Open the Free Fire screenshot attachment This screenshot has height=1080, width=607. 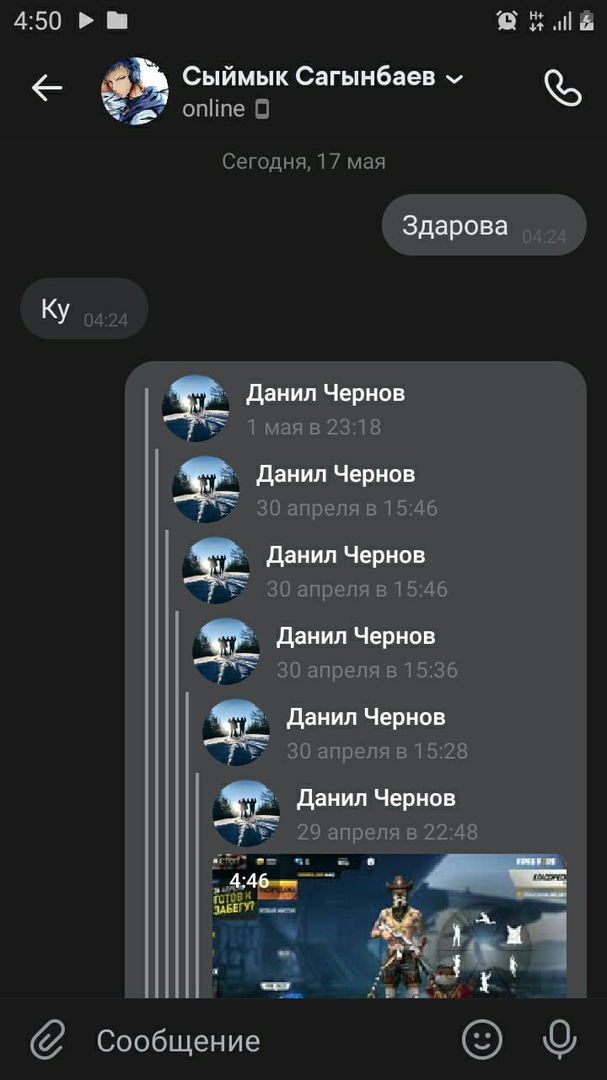389,926
